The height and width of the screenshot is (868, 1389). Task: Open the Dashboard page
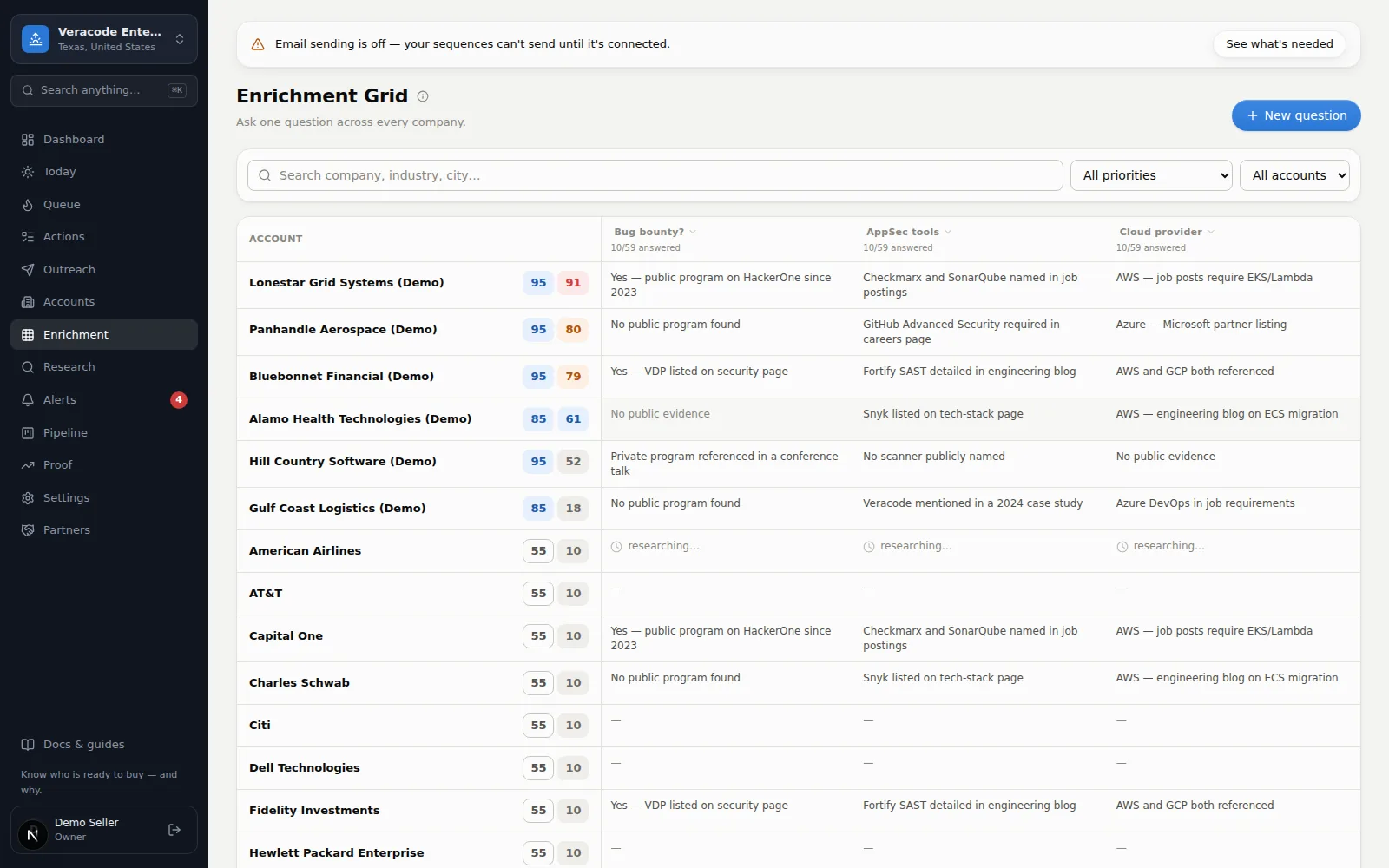[x=104, y=140]
